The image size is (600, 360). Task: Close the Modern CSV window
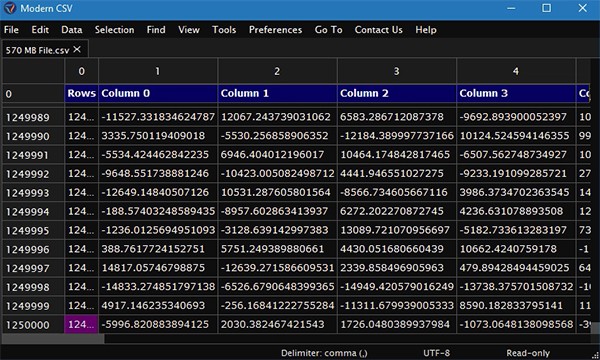coord(582,8)
